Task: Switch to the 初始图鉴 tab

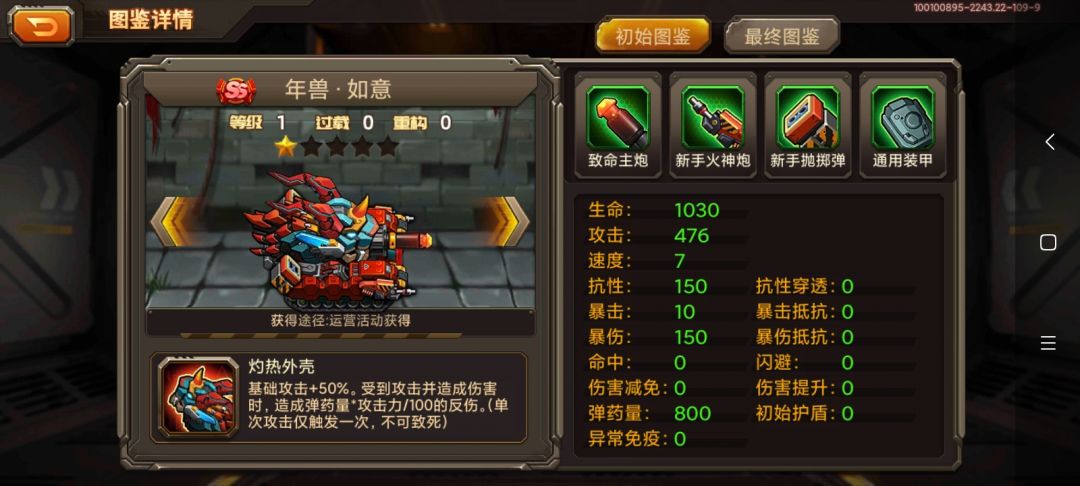Action: point(653,35)
